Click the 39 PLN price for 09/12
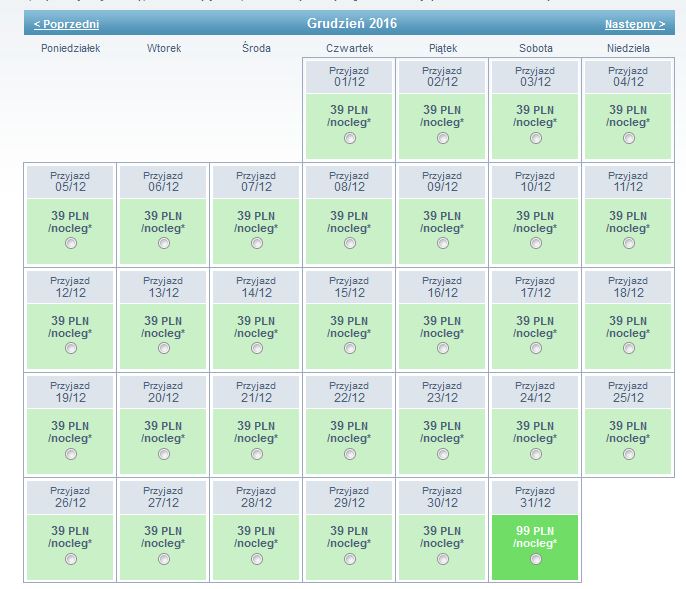This screenshot has width=686, height=589. point(442,216)
